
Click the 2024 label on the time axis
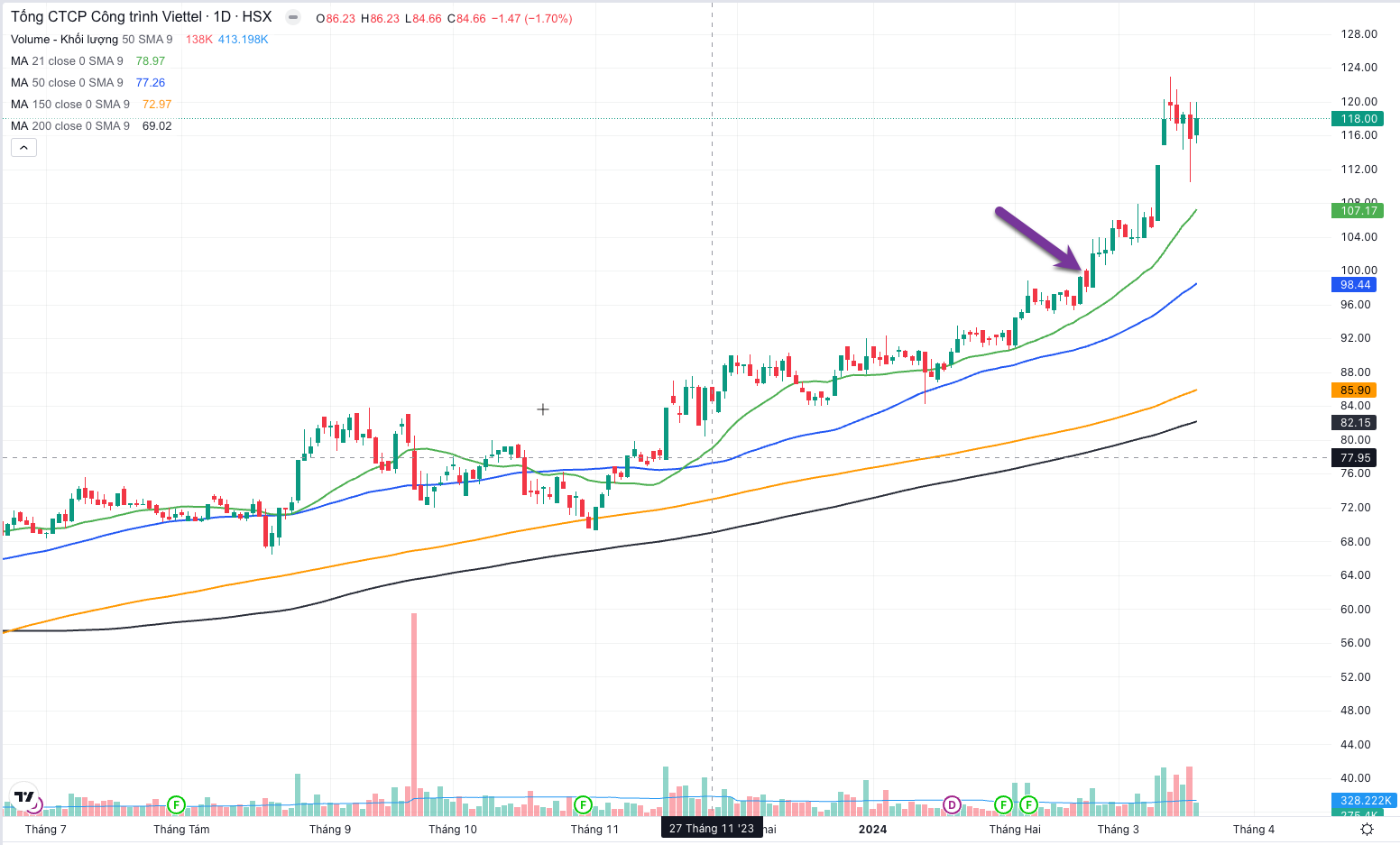click(872, 830)
